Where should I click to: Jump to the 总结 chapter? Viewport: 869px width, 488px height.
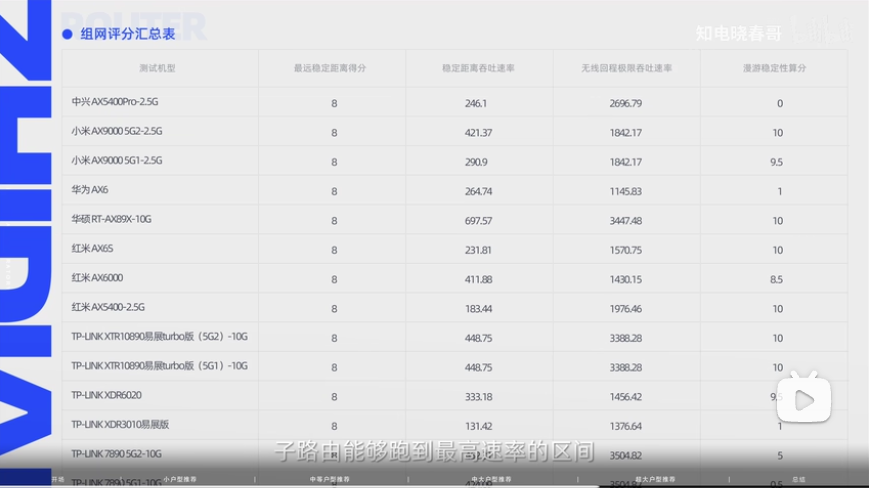point(798,480)
